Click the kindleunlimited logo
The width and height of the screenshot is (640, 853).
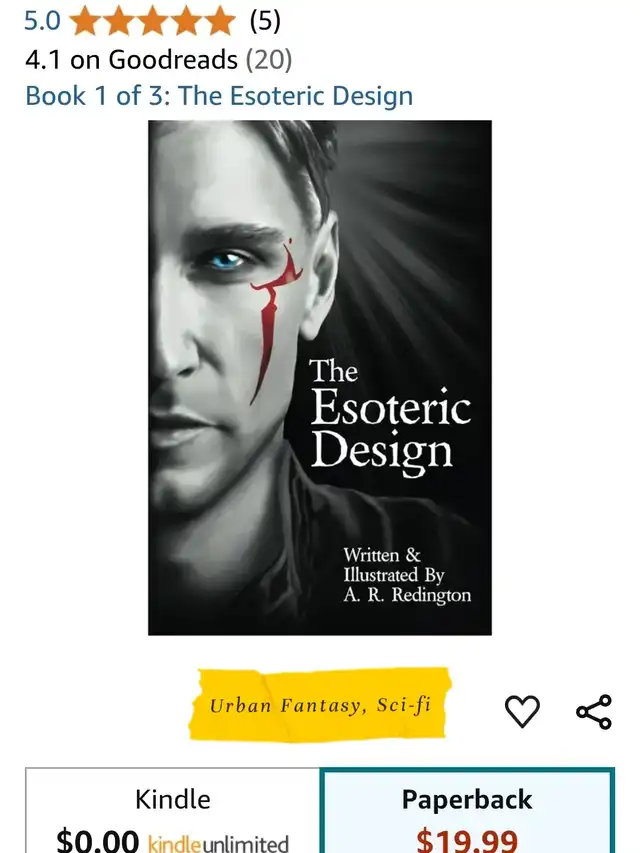(218, 844)
